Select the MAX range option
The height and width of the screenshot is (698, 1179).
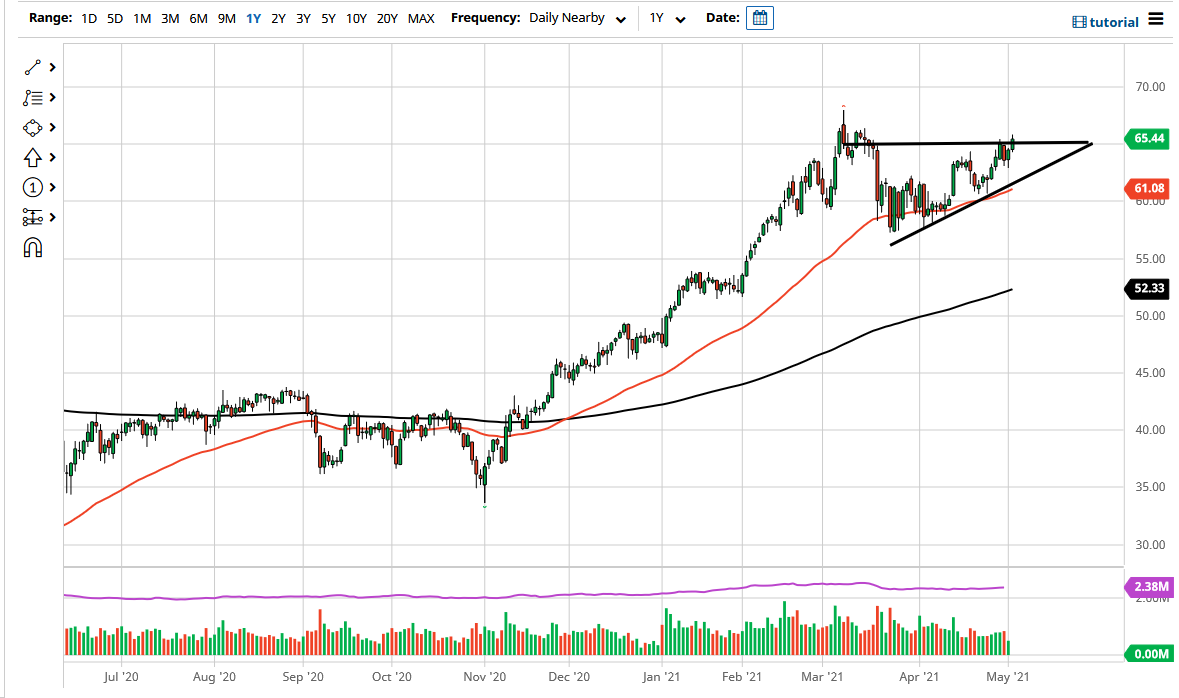422,18
